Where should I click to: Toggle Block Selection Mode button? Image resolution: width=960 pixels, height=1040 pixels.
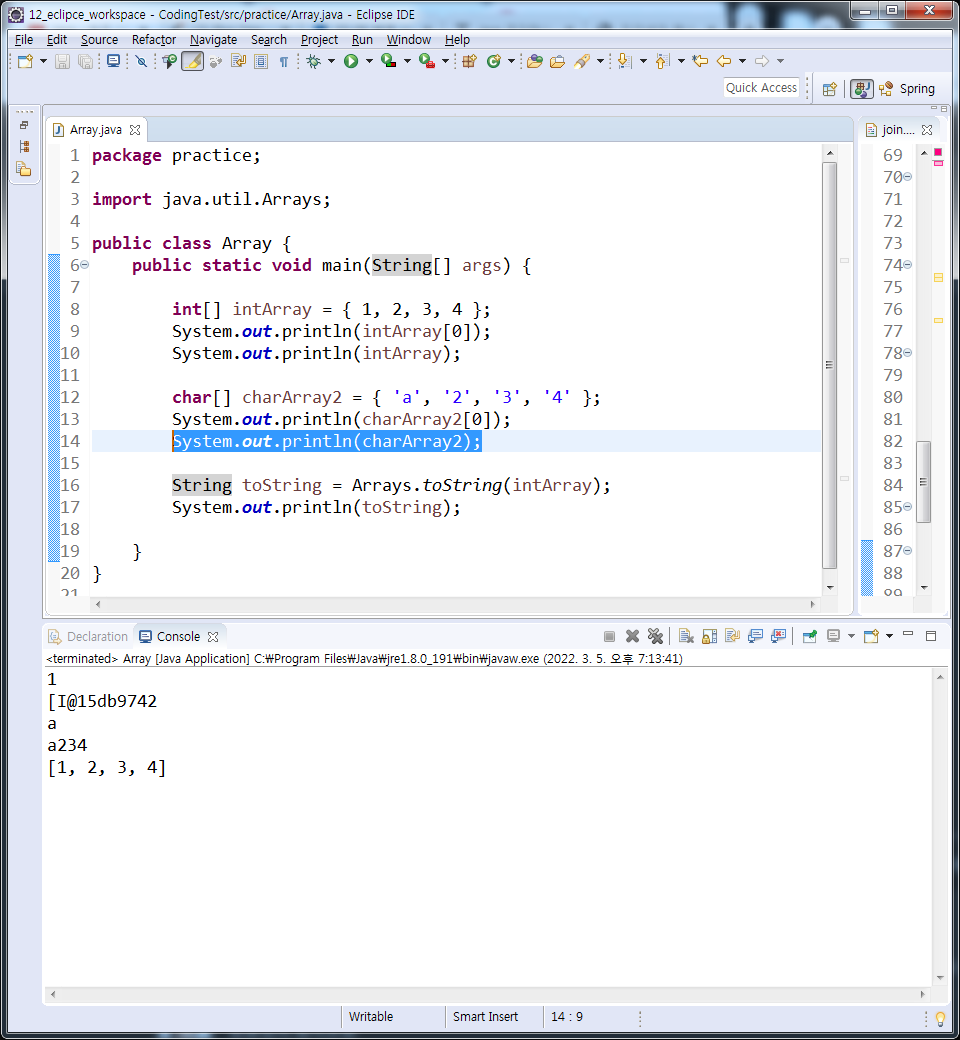[261, 62]
